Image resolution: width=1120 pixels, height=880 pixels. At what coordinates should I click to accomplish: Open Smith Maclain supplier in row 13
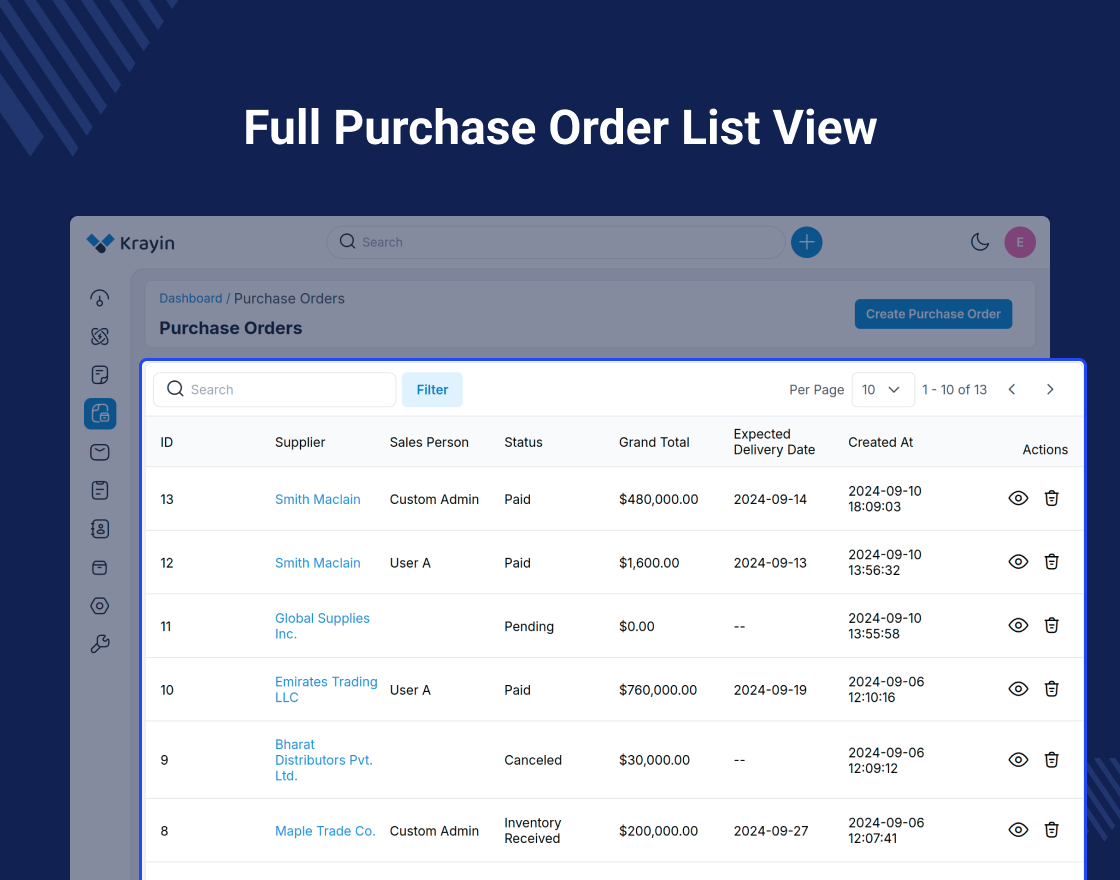[x=318, y=499]
